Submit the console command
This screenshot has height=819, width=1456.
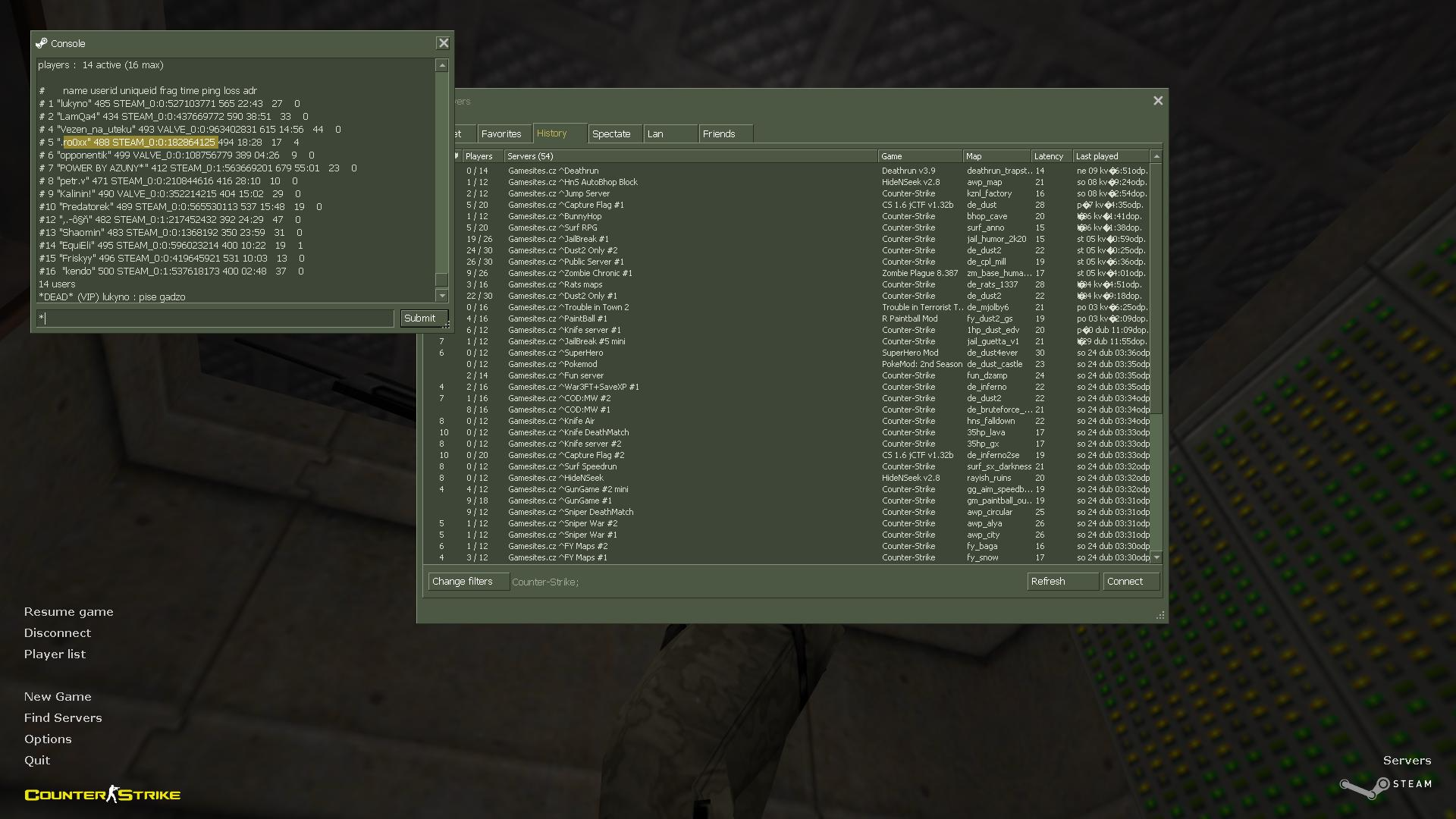click(x=420, y=318)
